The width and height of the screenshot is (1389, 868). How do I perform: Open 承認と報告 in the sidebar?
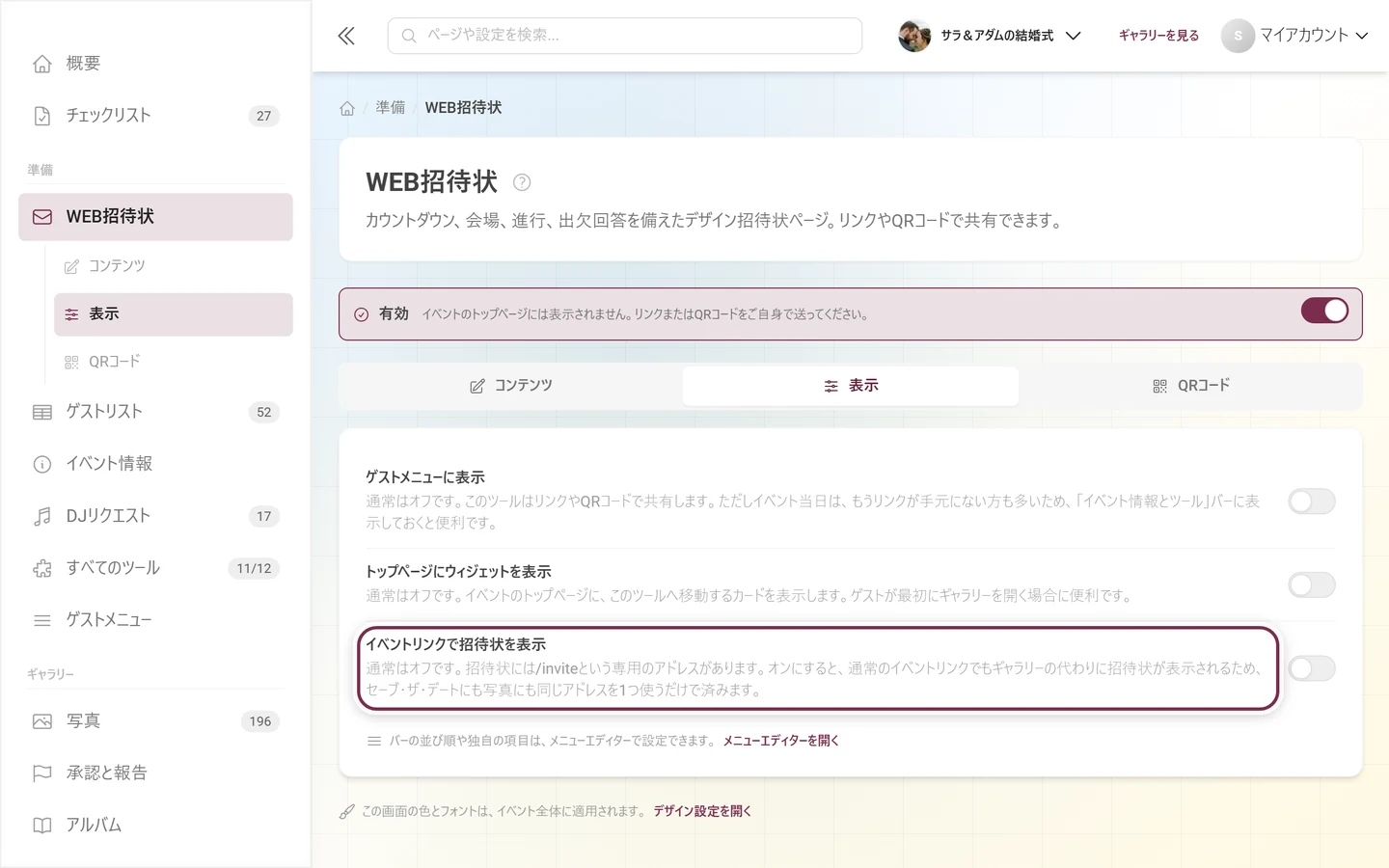click(x=155, y=773)
